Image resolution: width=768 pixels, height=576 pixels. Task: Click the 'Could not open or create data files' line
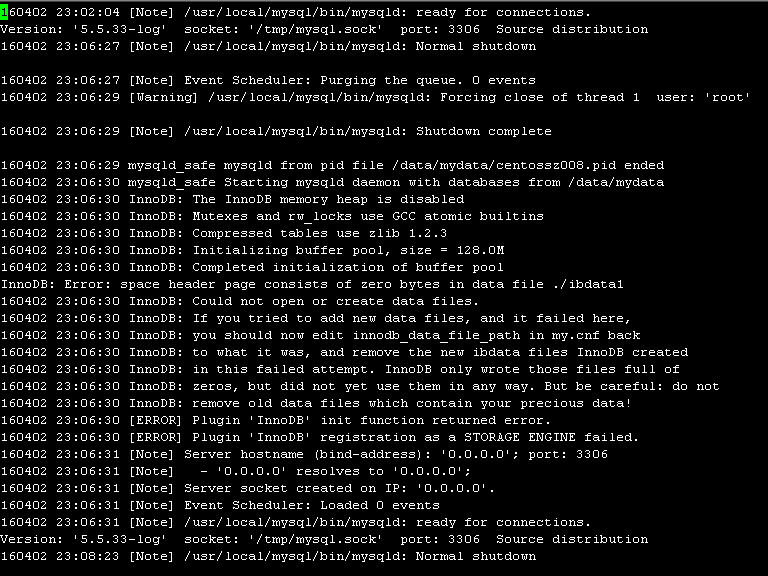[x=240, y=301]
